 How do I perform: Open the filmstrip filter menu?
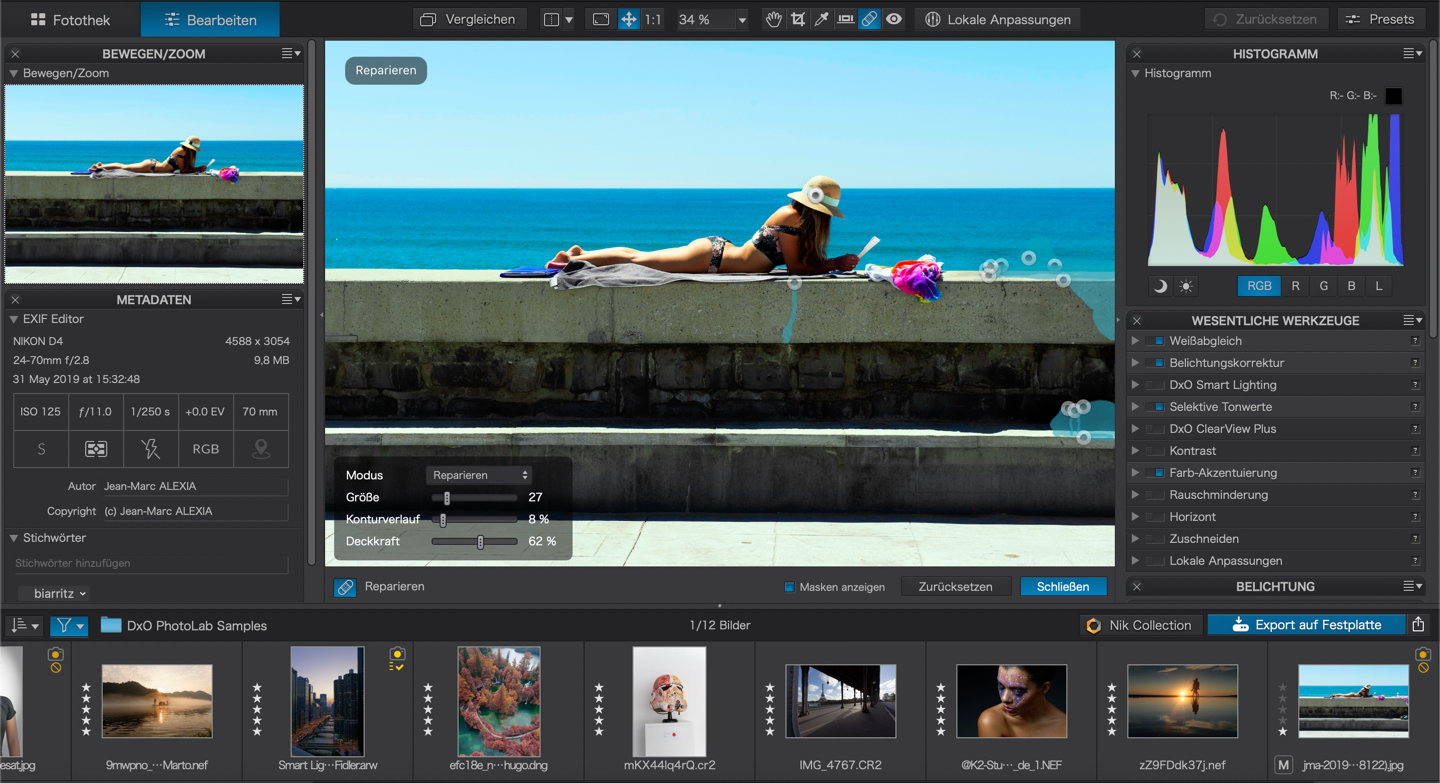coord(69,626)
